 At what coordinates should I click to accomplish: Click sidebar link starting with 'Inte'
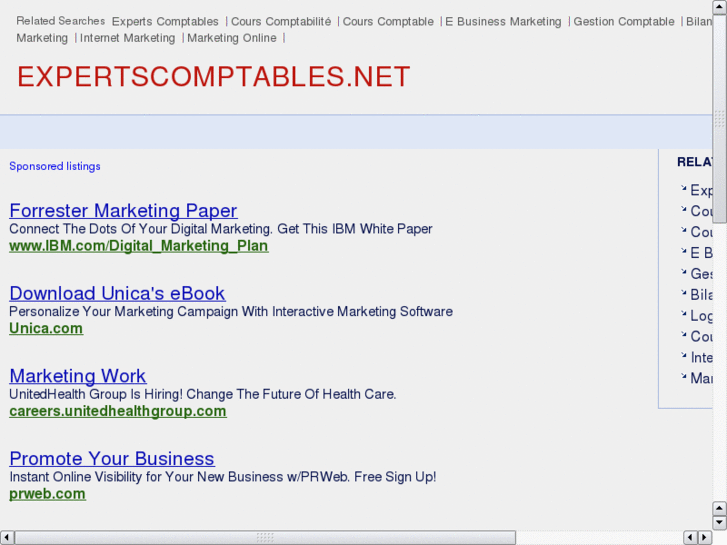[x=701, y=358]
